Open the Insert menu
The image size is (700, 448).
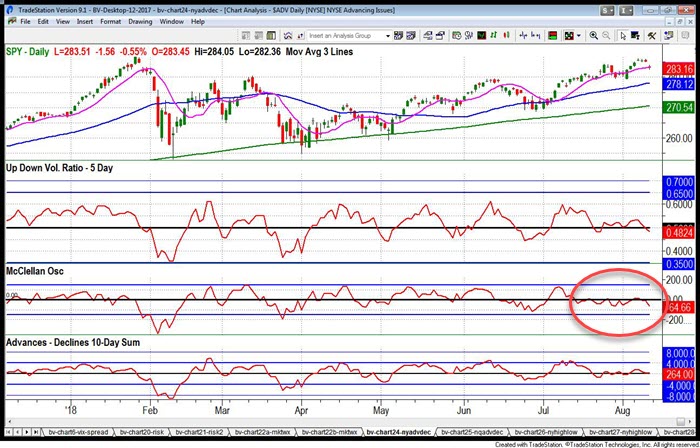[84, 20]
